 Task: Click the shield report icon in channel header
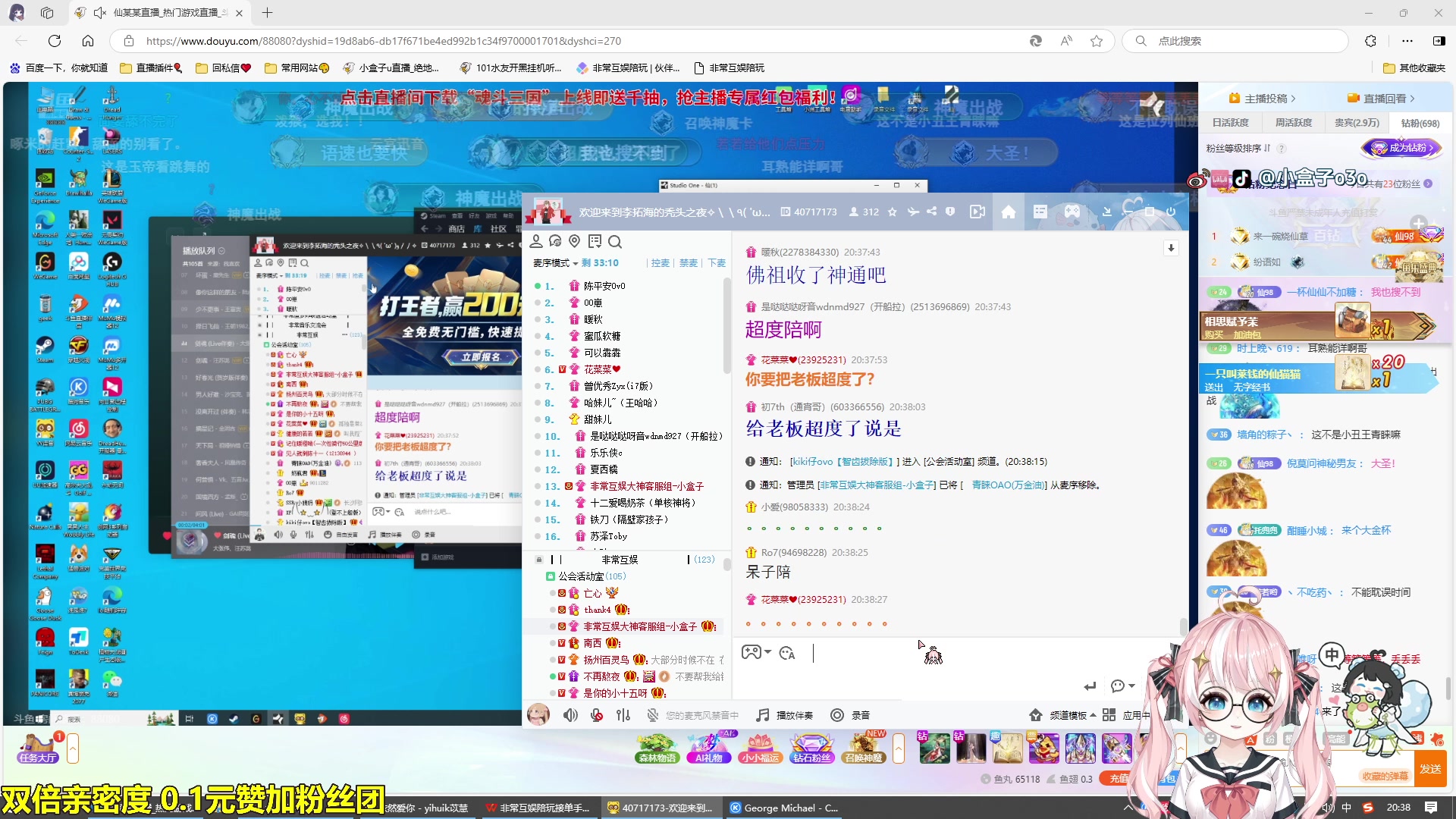[950, 212]
